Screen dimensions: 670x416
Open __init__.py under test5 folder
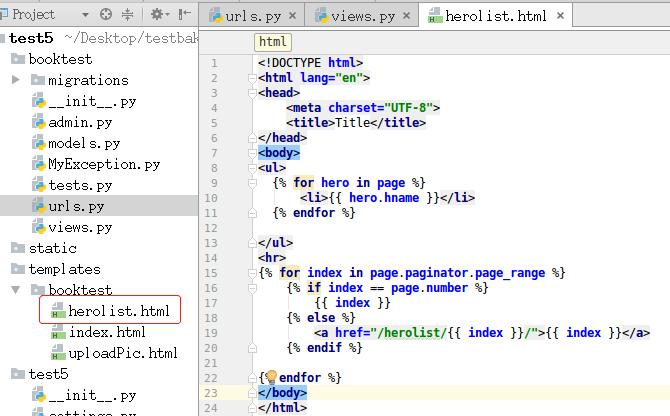pyautogui.click(x=92, y=395)
